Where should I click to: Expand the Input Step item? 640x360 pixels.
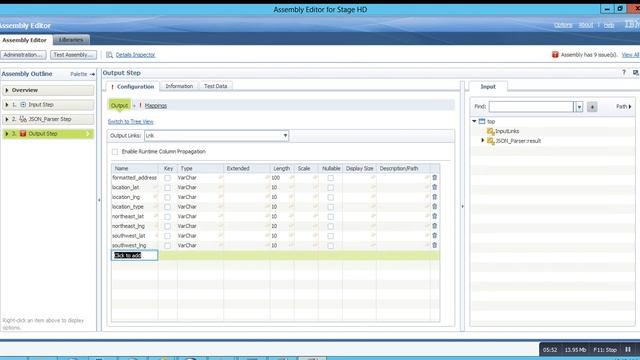tap(7, 104)
